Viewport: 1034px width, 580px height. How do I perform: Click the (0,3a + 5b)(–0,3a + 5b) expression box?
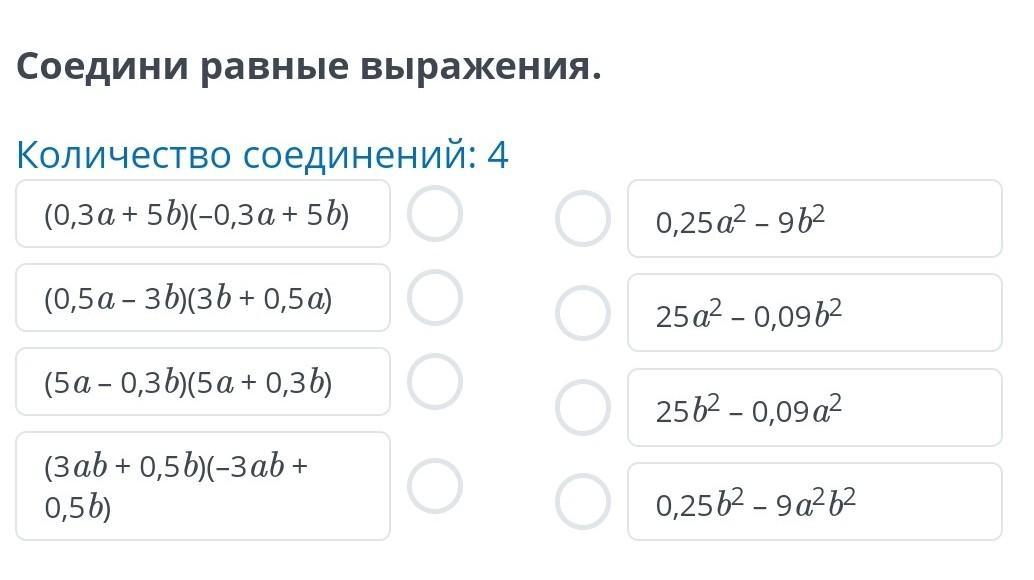(x=203, y=214)
